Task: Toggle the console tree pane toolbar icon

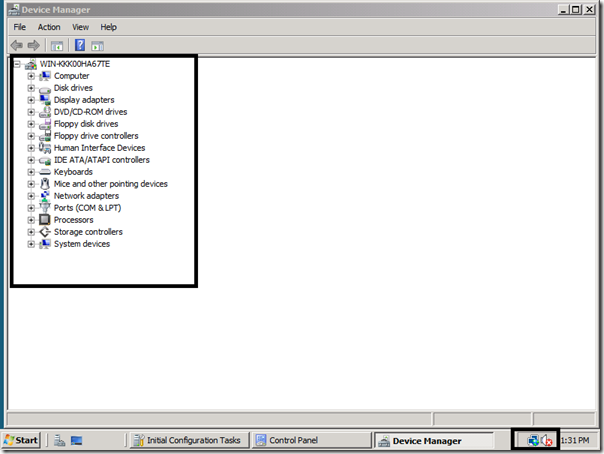Action: 57,46
